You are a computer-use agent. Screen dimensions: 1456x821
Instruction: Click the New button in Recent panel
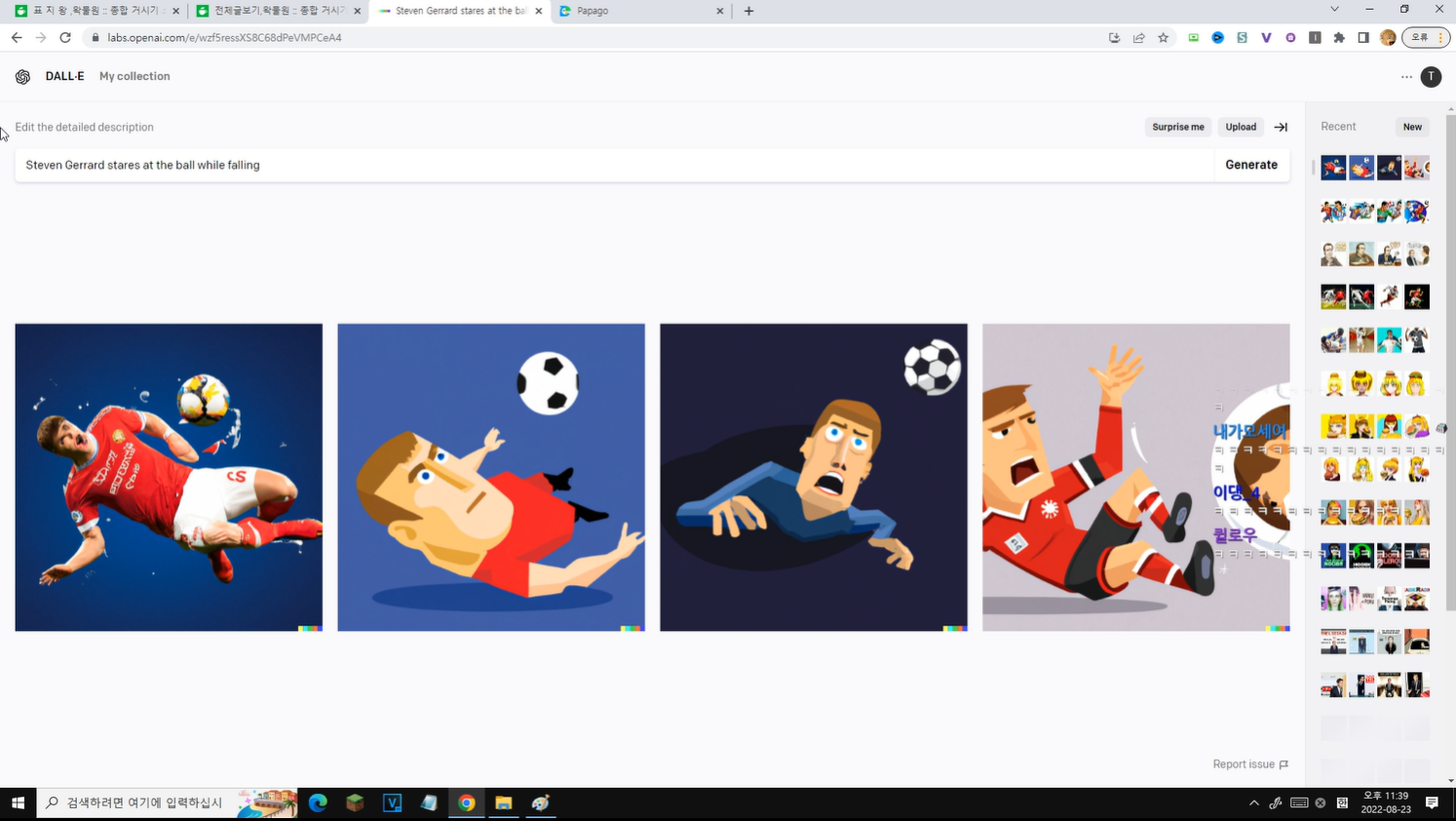point(1412,127)
